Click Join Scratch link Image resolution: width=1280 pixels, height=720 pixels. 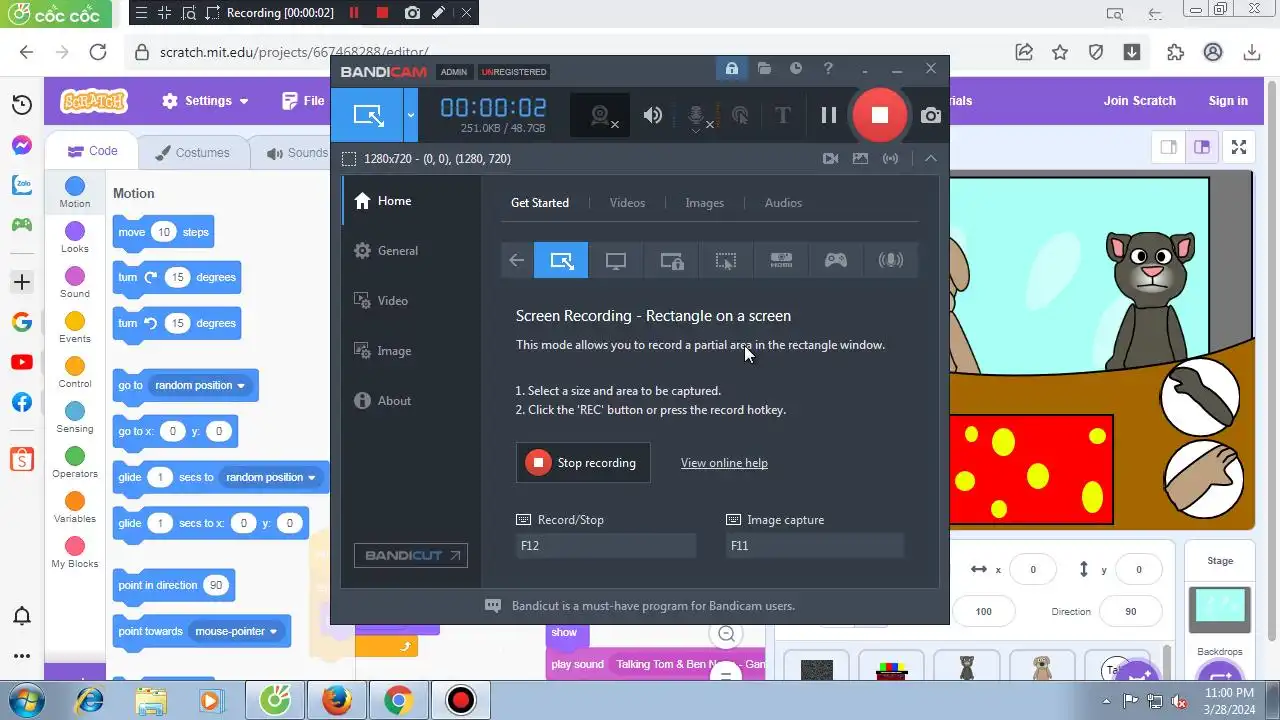(1139, 101)
